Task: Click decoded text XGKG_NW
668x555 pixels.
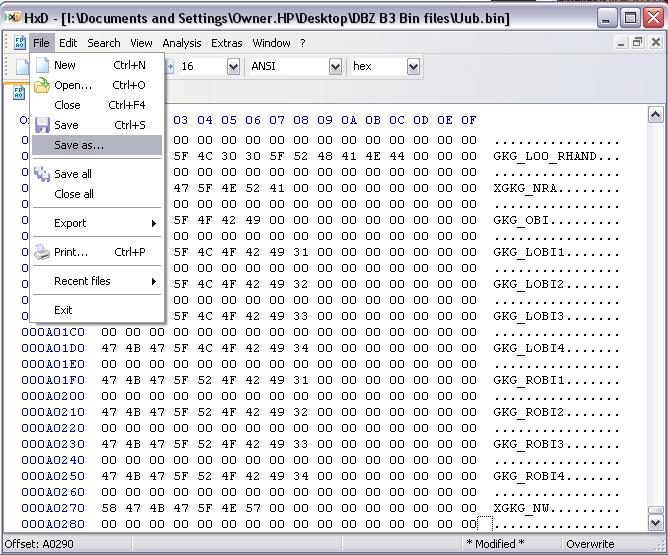Action: (x=521, y=508)
